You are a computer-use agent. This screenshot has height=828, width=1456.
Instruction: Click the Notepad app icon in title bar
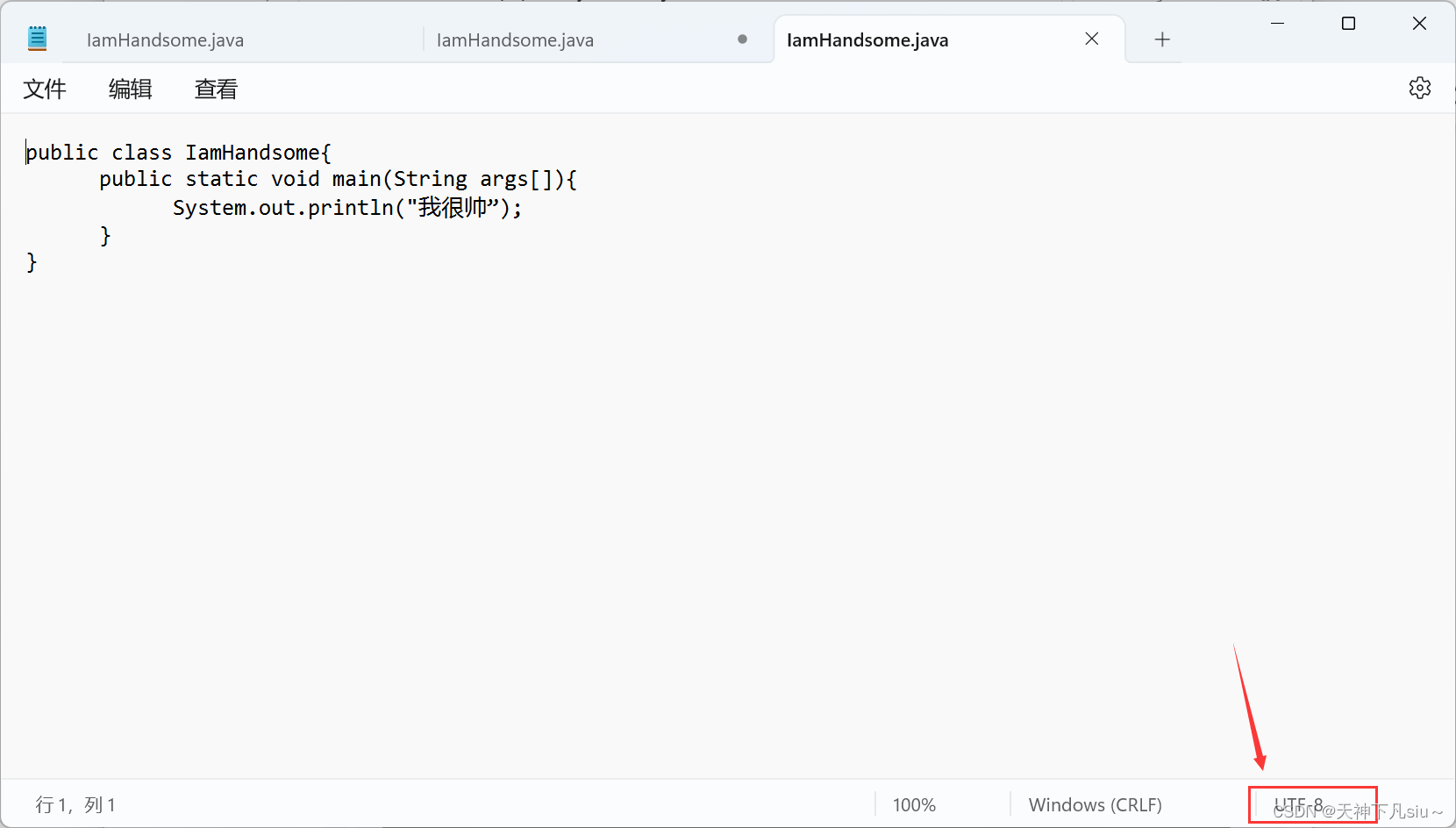(x=37, y=39)
